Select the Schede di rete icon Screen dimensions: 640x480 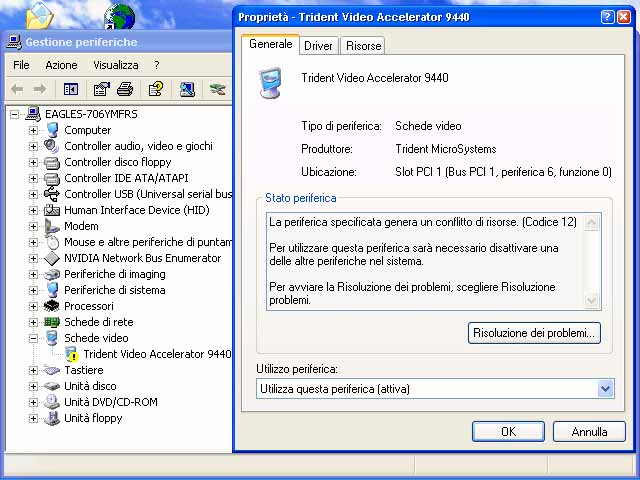click(x=52, y=322)
